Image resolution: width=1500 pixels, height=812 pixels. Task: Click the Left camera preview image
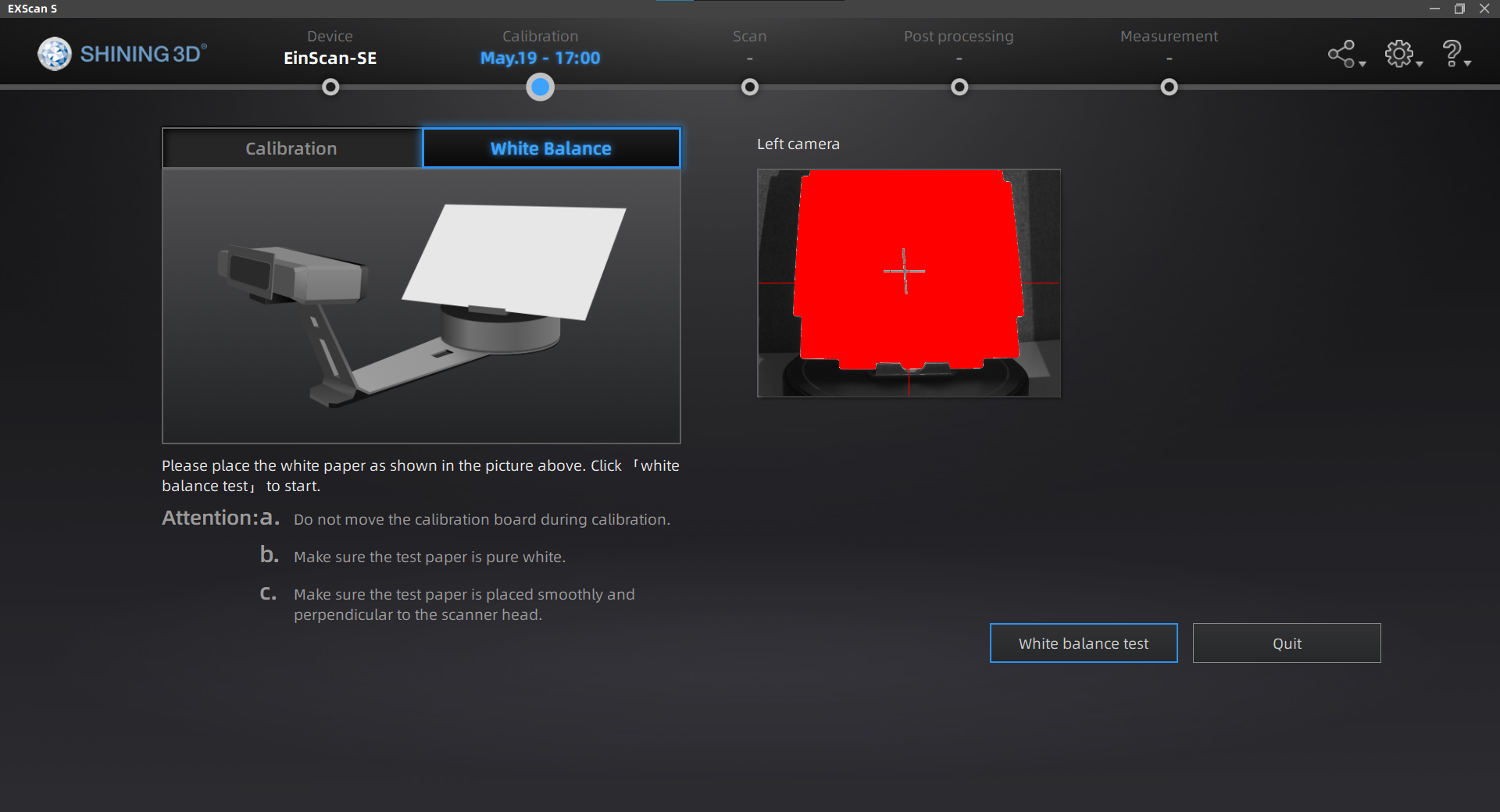[909, 283]
